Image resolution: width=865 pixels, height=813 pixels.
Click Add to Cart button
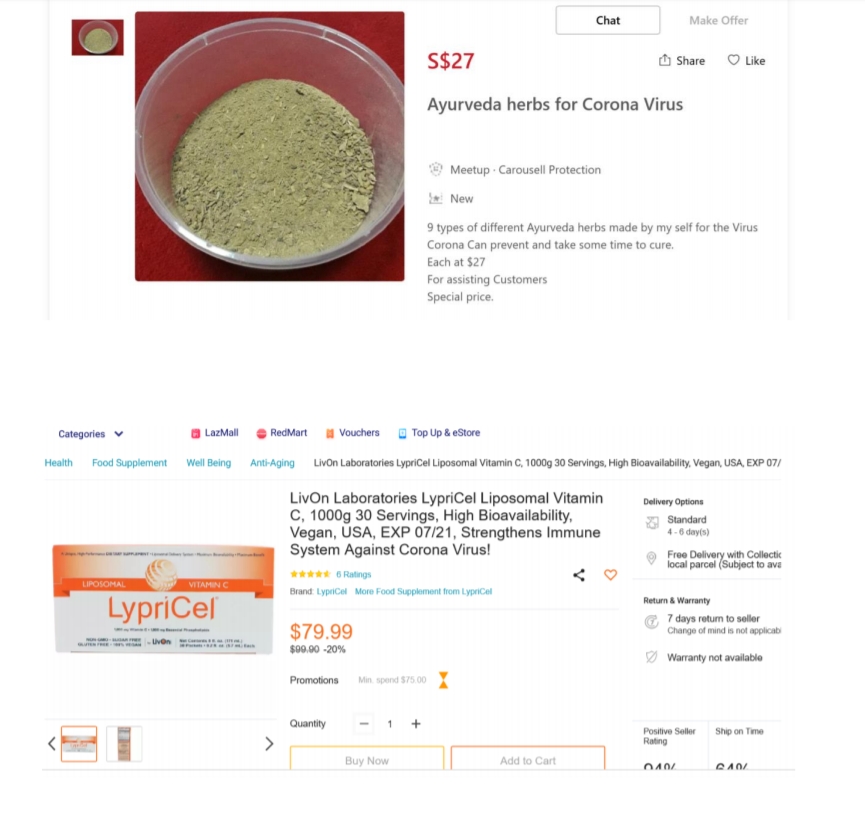[x=528, y=758]
